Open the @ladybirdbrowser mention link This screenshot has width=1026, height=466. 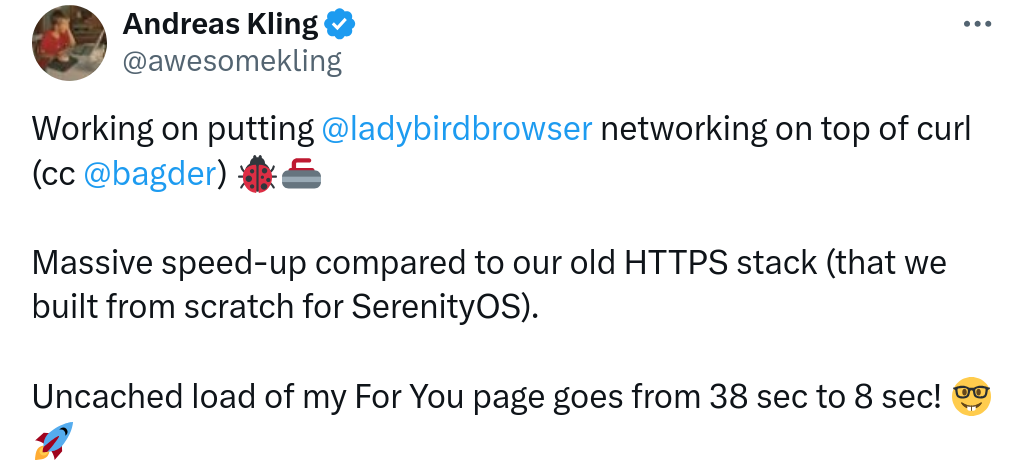coord(458,129)
